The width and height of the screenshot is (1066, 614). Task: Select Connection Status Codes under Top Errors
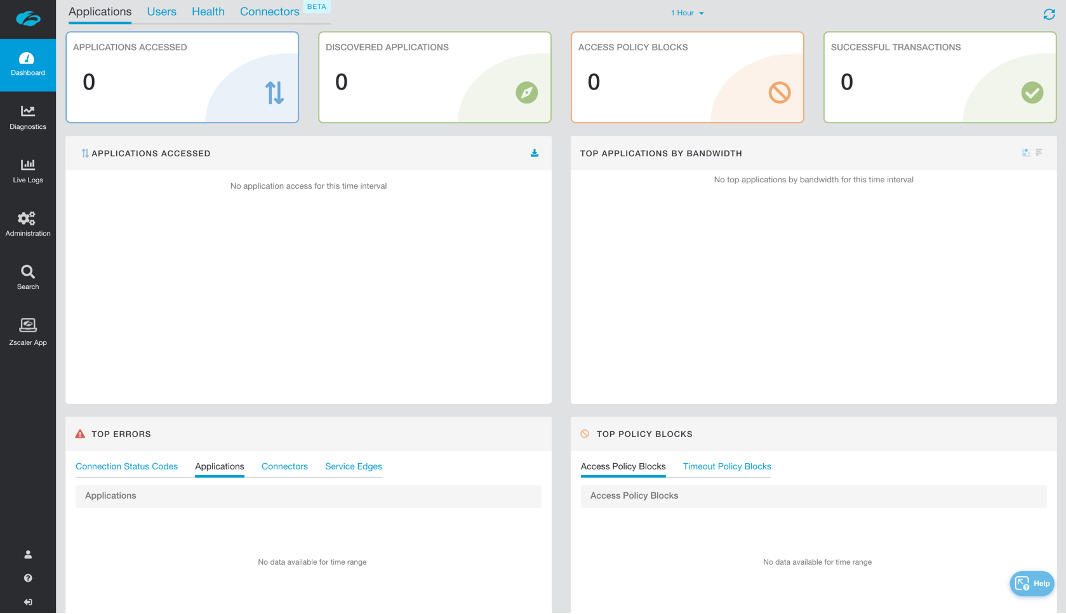point(127,466)
